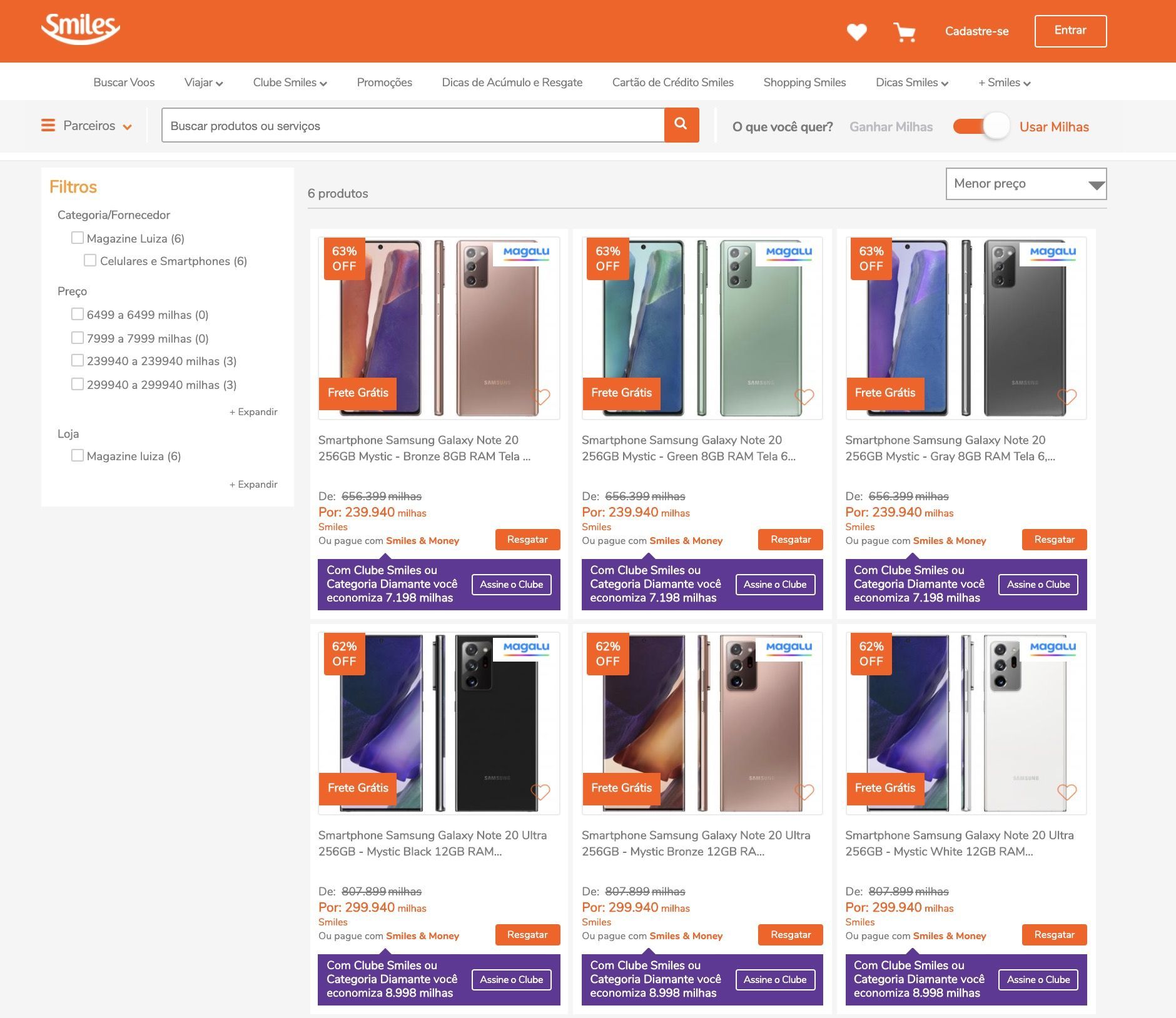The height and width of the screenshot is (1018, 1176).
Task: Open Promoções page
Action: tap(384, 83)
